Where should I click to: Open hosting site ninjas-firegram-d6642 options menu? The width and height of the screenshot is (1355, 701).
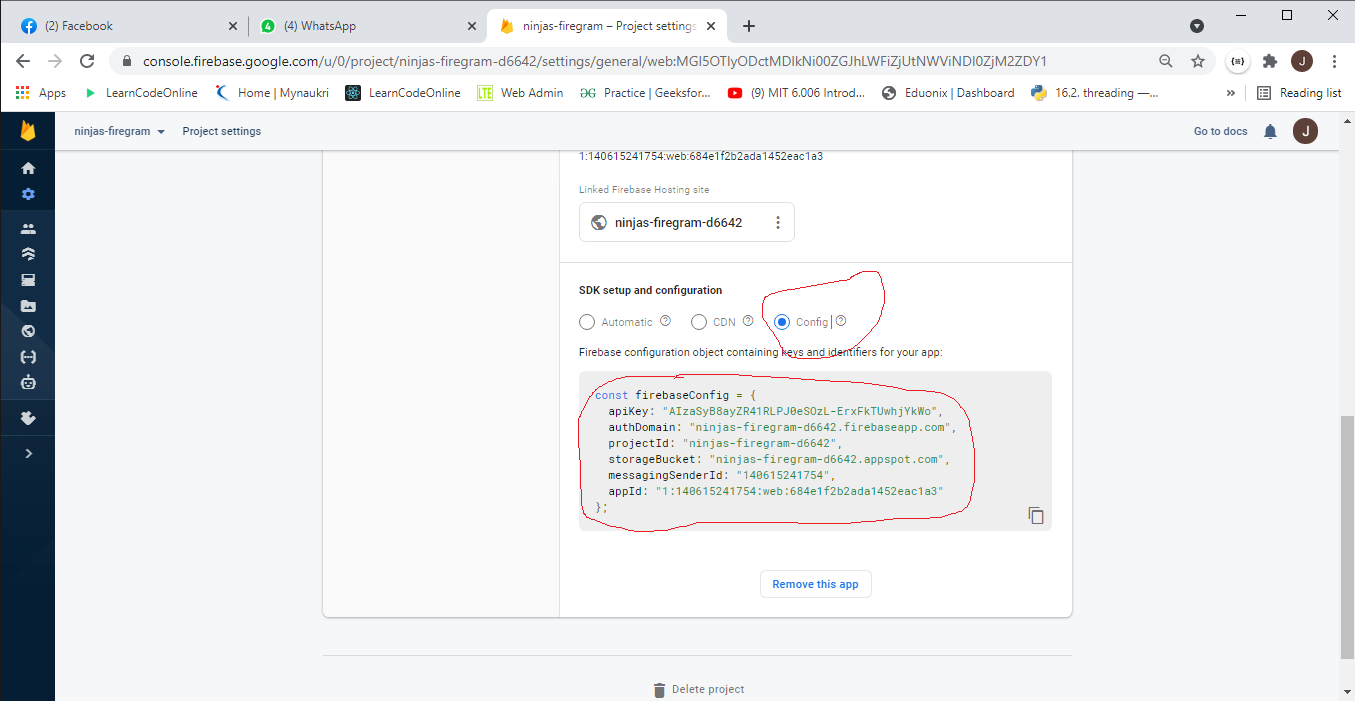pyautogui.click(x=778, y=223)
